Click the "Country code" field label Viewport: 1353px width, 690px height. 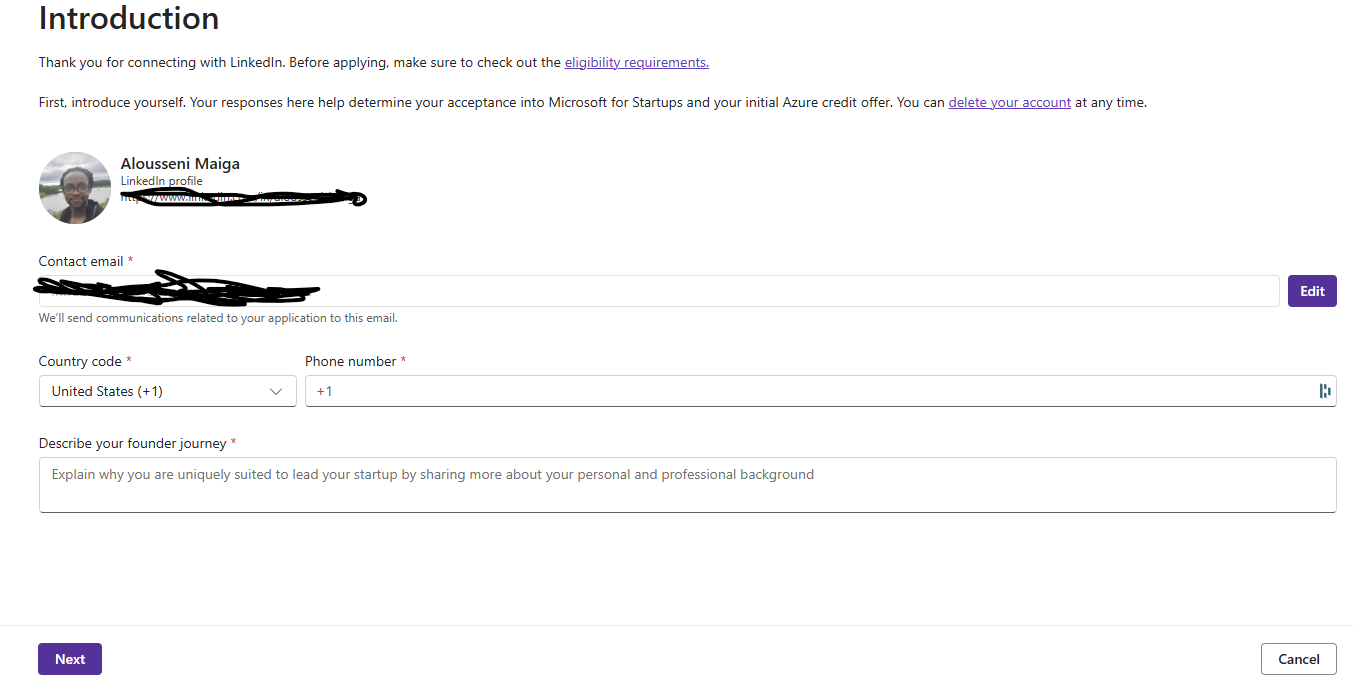click(80, 361)
